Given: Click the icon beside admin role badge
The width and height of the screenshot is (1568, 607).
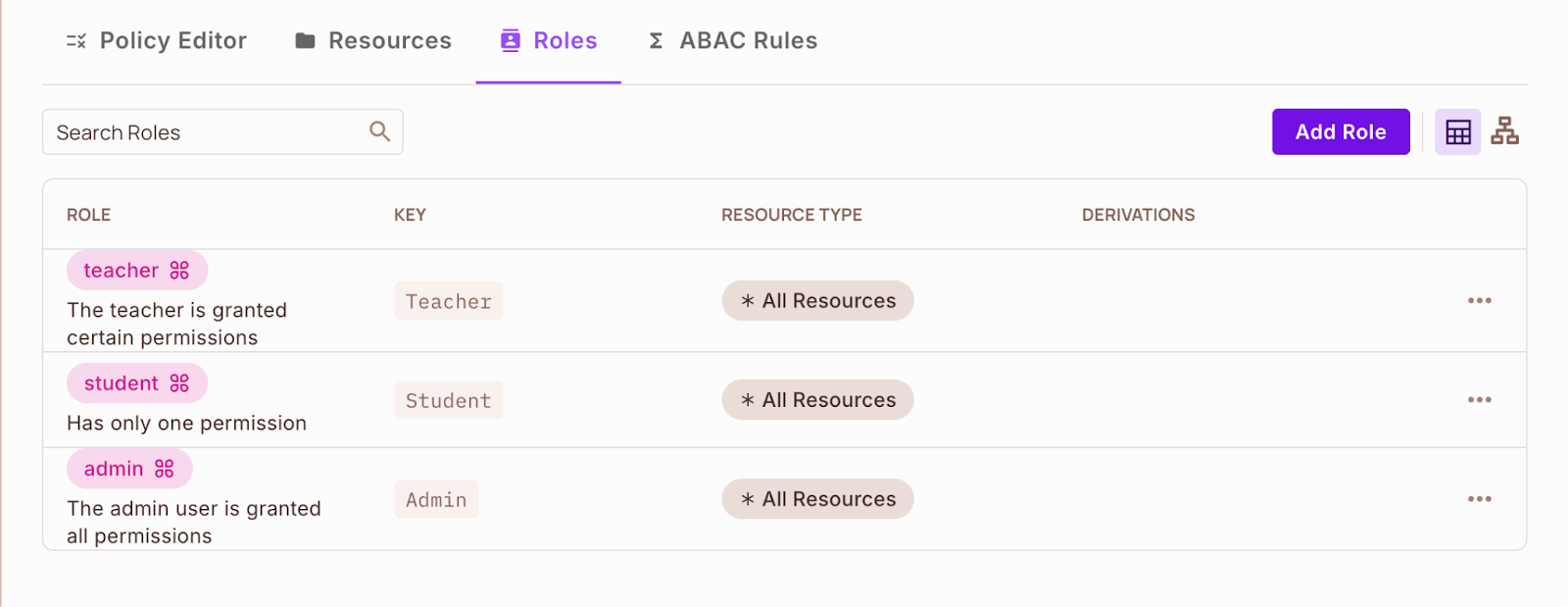Looking at the screenshot, I should 165,469.
